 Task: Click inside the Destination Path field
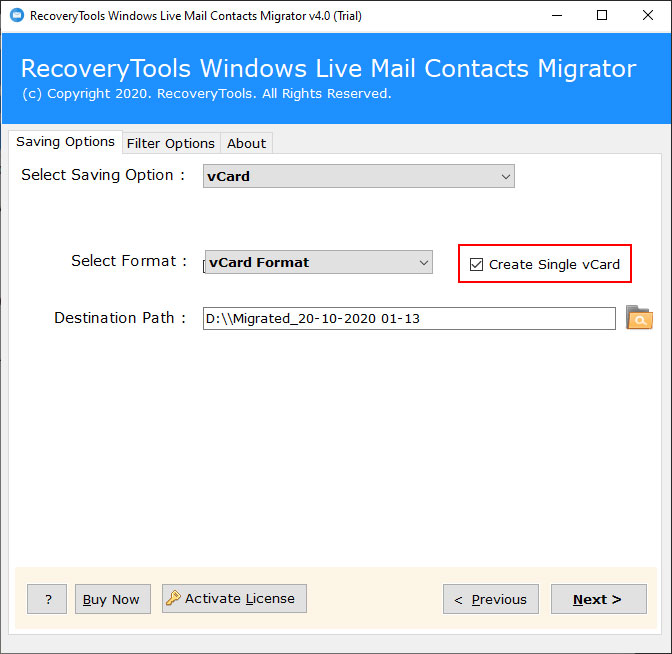(x=409, y=318)
